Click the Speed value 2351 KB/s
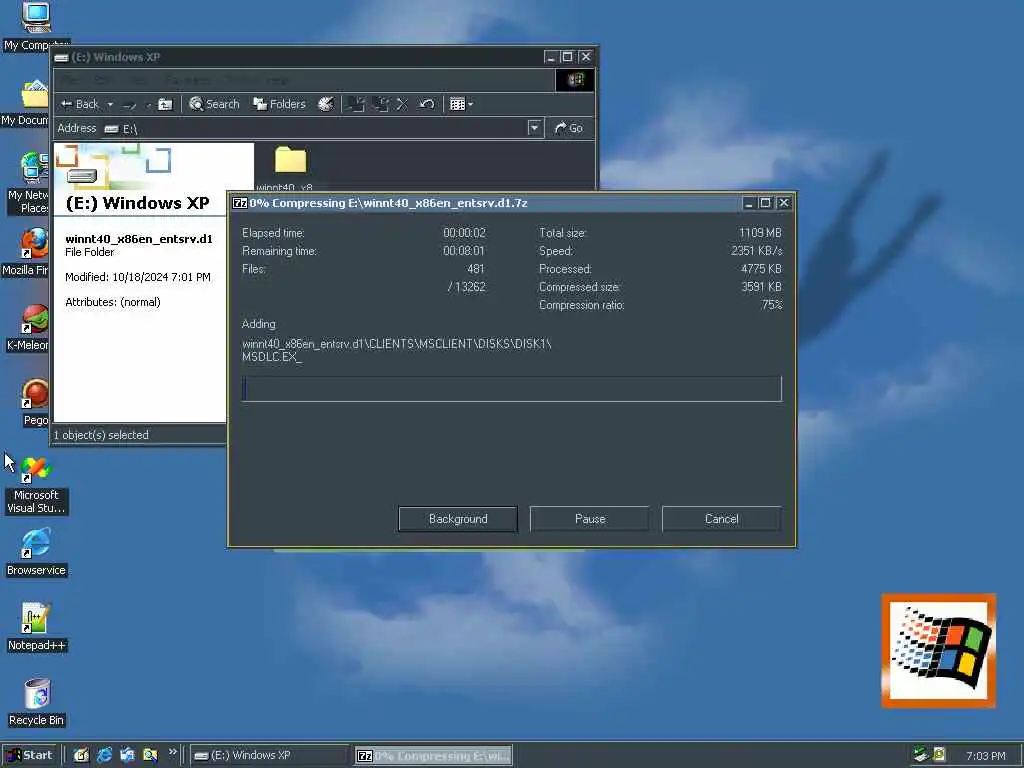Image resolution: width=1024 pixels, height=768 pixels. click(x=756, y=251)
